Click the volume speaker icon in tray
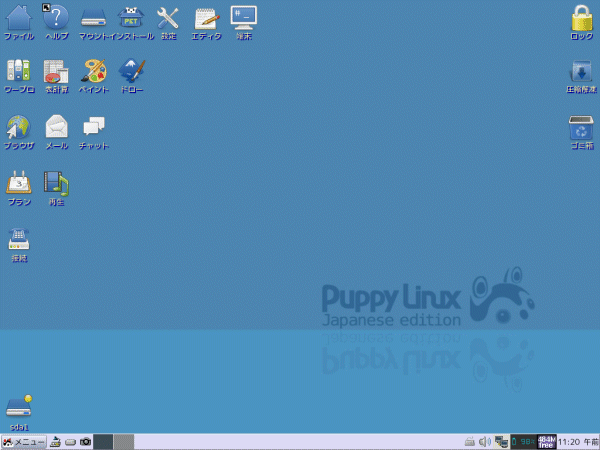 tap(484, 441)
